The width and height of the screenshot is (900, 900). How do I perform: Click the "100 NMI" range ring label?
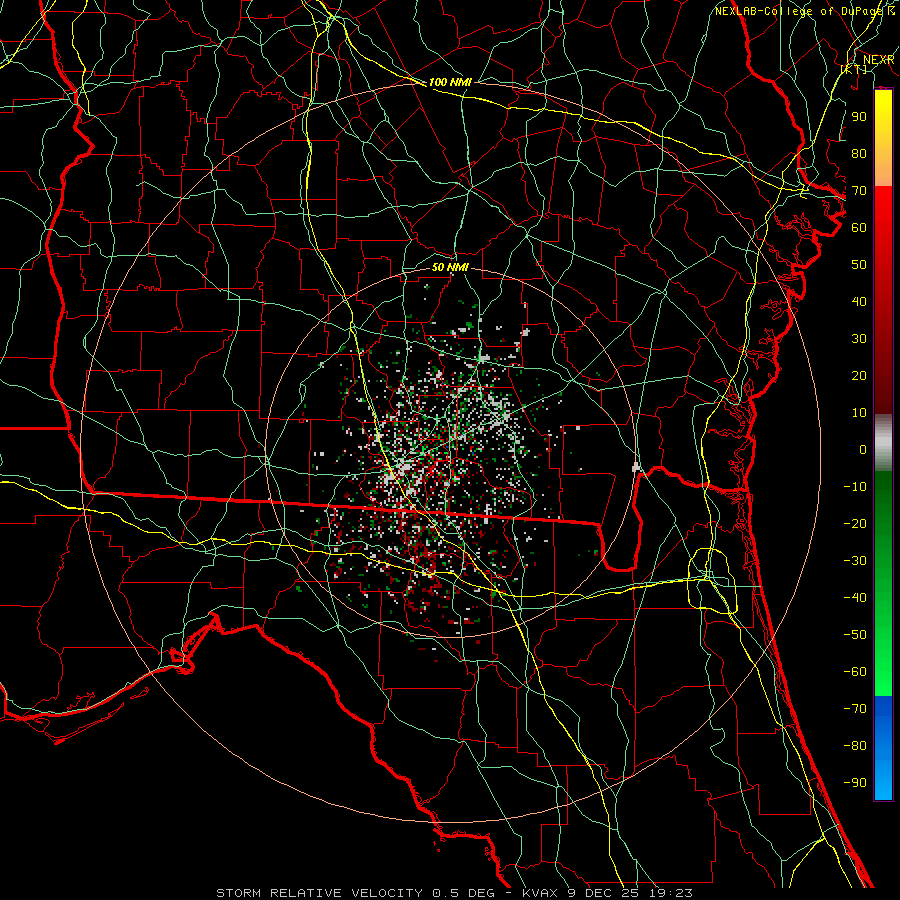coord(450,82)
